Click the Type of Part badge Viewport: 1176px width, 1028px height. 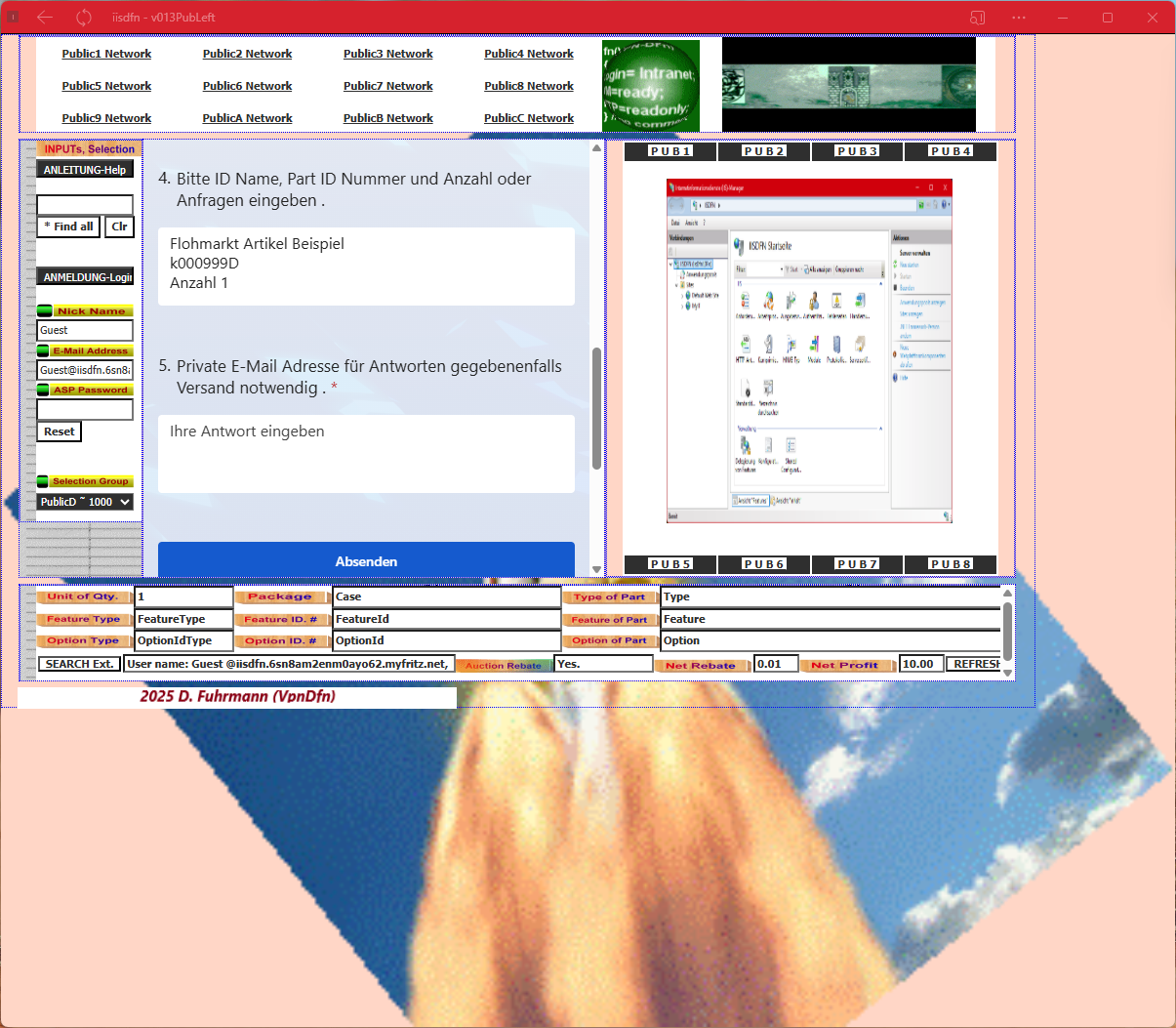(x=610, y=596)
